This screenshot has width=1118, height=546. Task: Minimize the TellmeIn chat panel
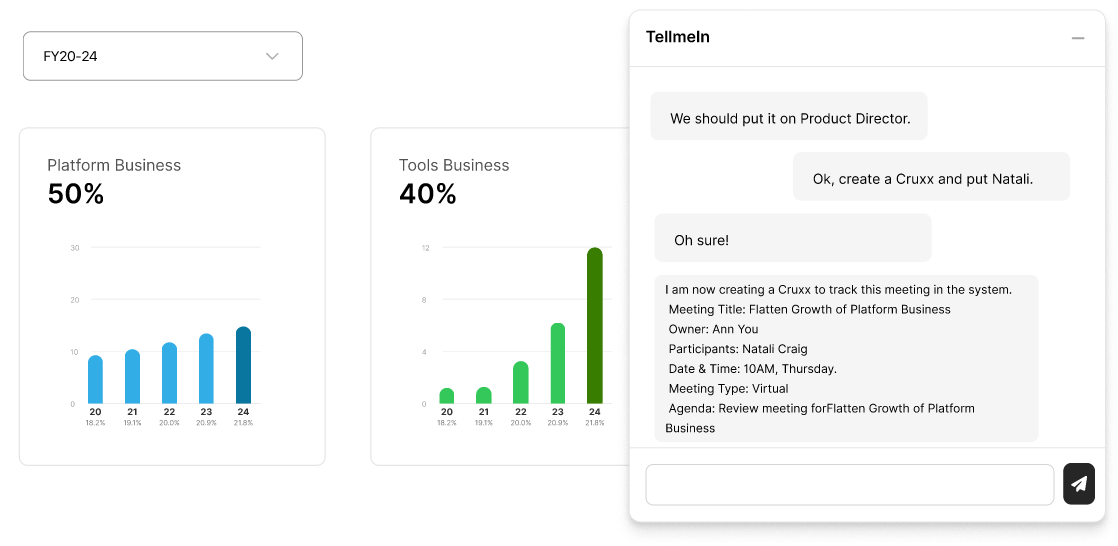pos(1078,38)
